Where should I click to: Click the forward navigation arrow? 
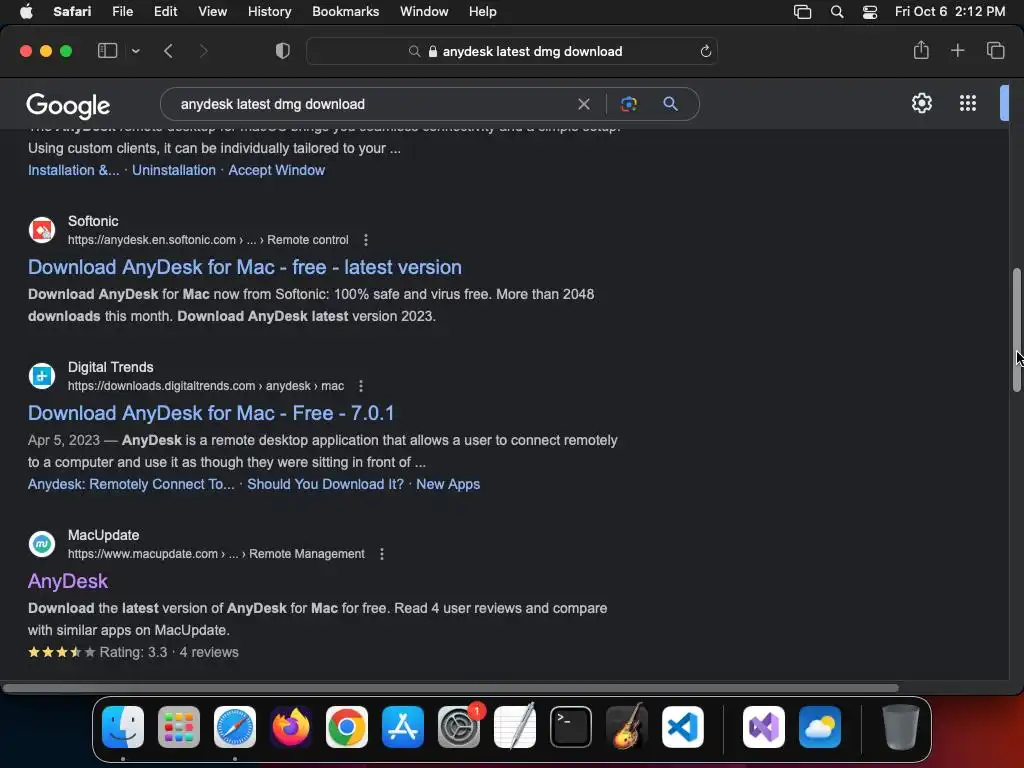click(203, 51)
